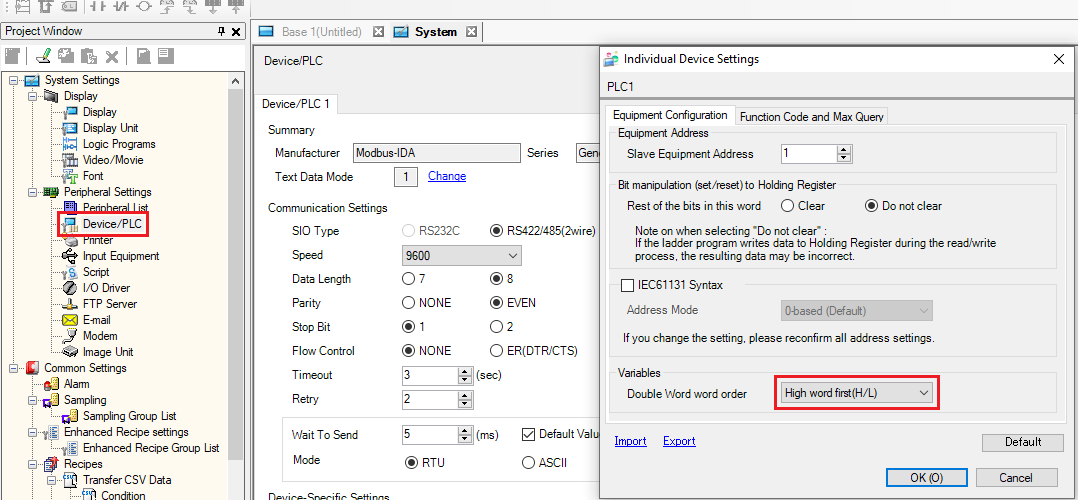Click the Export link
This screenshot has height=500, width=1078.
(679, 441)
